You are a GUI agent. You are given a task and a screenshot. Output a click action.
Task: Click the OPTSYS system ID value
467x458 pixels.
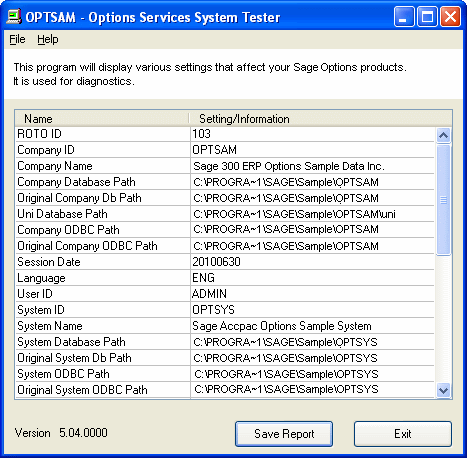tap(213, 310)
